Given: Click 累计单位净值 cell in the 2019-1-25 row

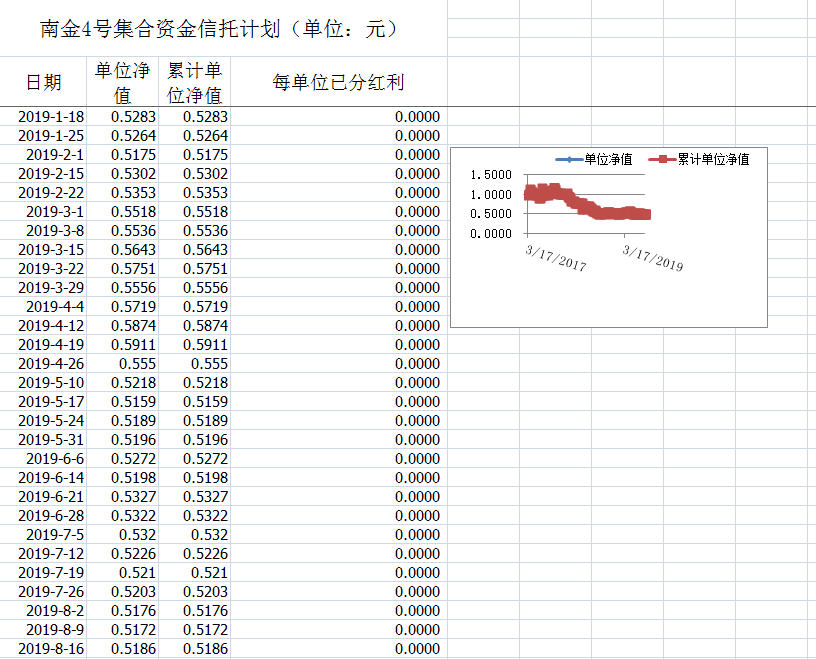Looking at the screenshot, I should coord(194,135).
